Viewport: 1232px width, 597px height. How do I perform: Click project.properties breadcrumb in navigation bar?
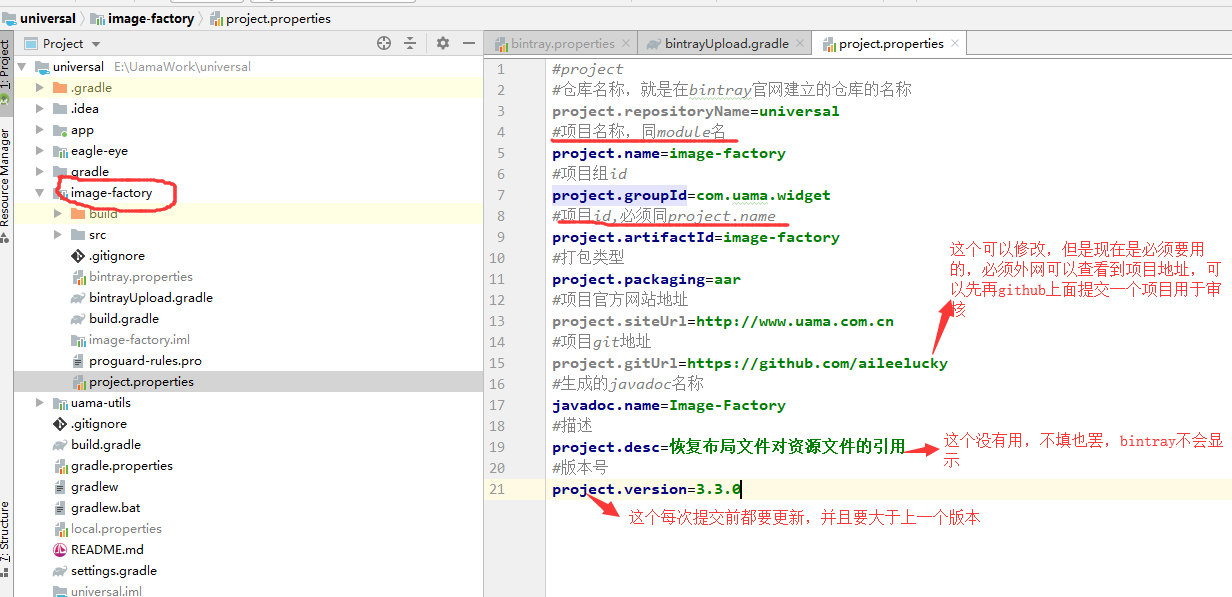270,18
